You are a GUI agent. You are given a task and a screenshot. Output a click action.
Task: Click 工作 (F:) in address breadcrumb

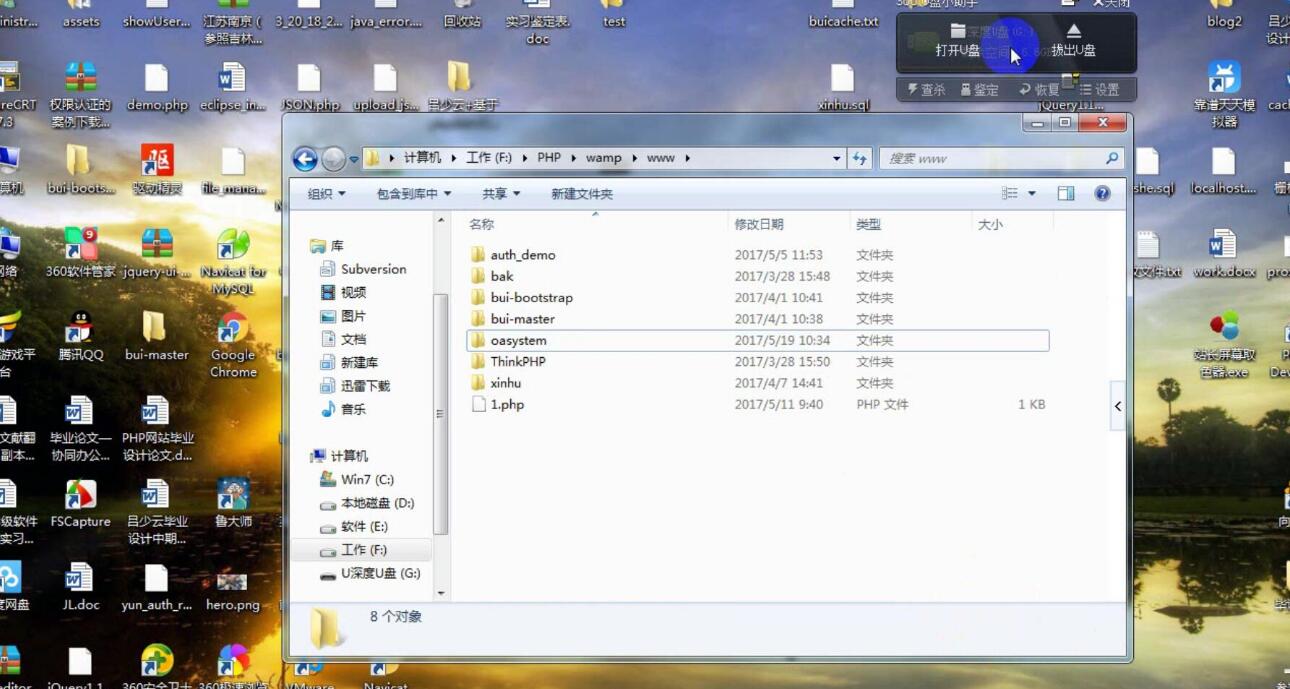tap(488, 158)
